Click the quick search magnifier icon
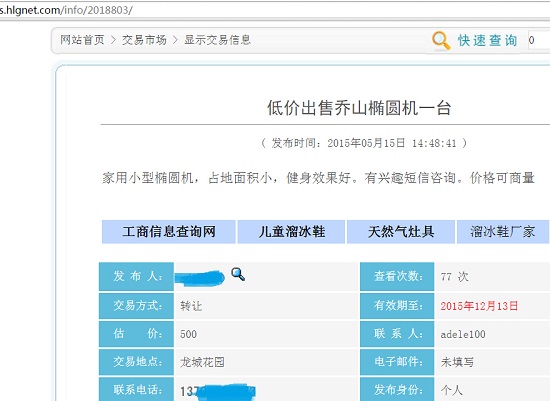The image size is (550, 401). 441,40
